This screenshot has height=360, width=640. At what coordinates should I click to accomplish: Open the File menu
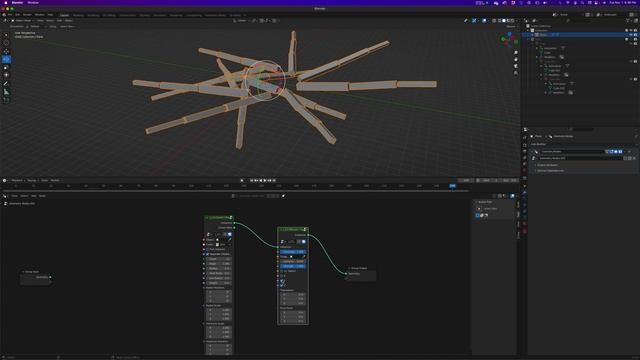pyautogui.click(x=11, y=15)
